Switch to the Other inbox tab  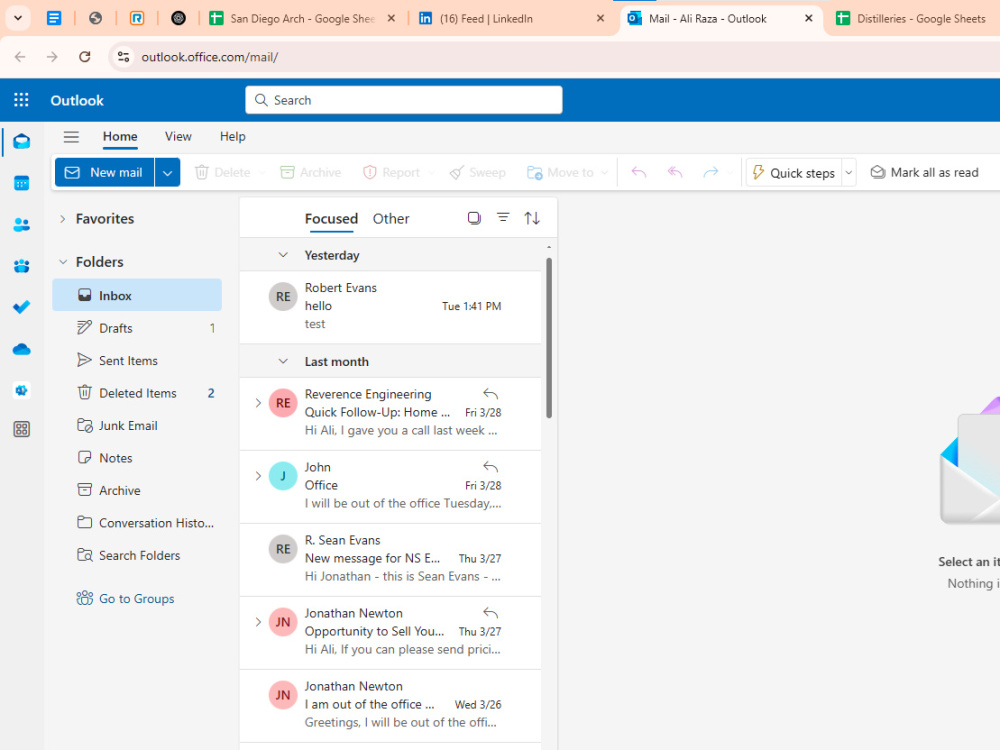(x=391, y=219)
